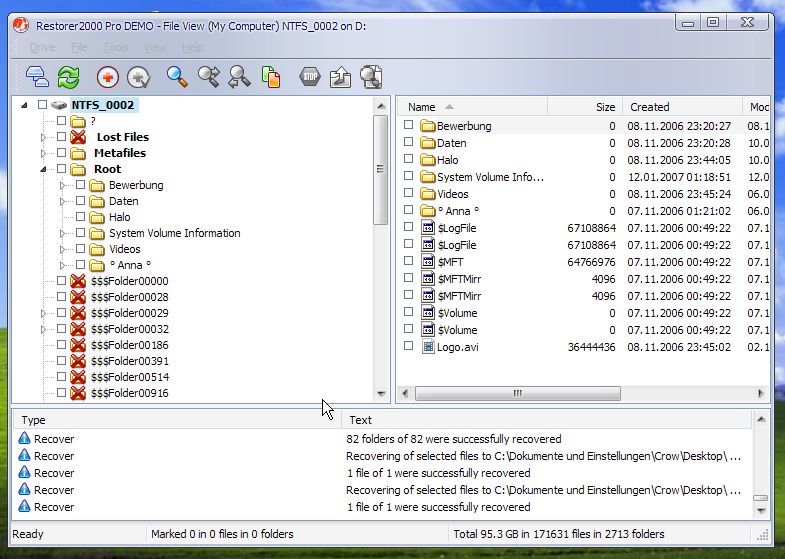Click the Text column header in log
This screenshot has width=785, height=559.
click(546, 420)
